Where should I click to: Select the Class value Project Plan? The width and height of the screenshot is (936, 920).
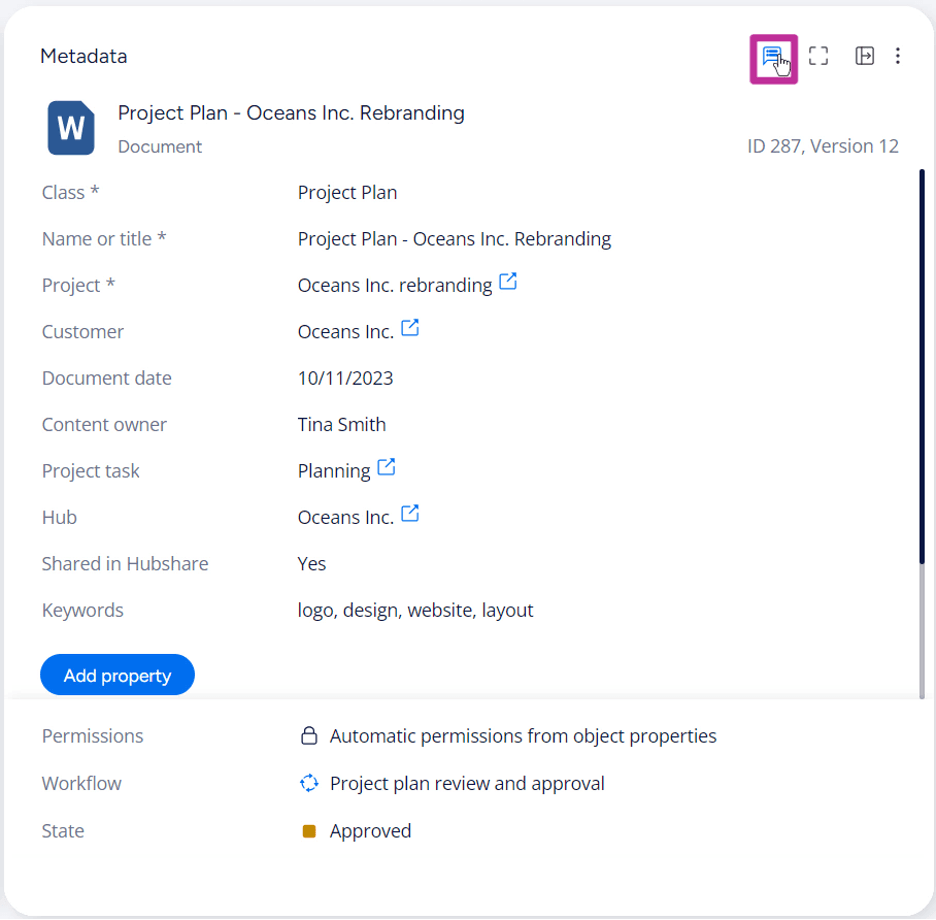(x=347, y=192)
